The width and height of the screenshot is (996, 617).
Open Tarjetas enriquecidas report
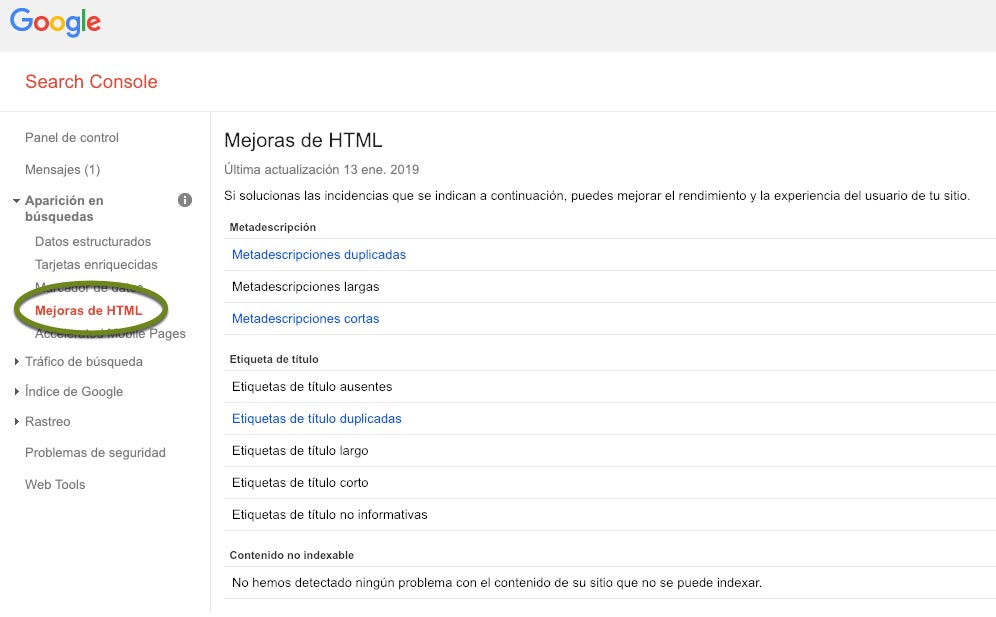click(x=97, y=264)
